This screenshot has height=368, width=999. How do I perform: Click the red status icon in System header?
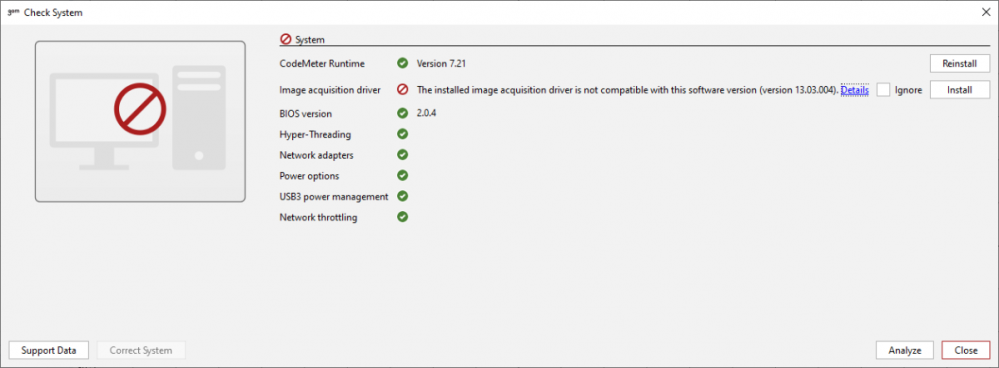[285, 39]
